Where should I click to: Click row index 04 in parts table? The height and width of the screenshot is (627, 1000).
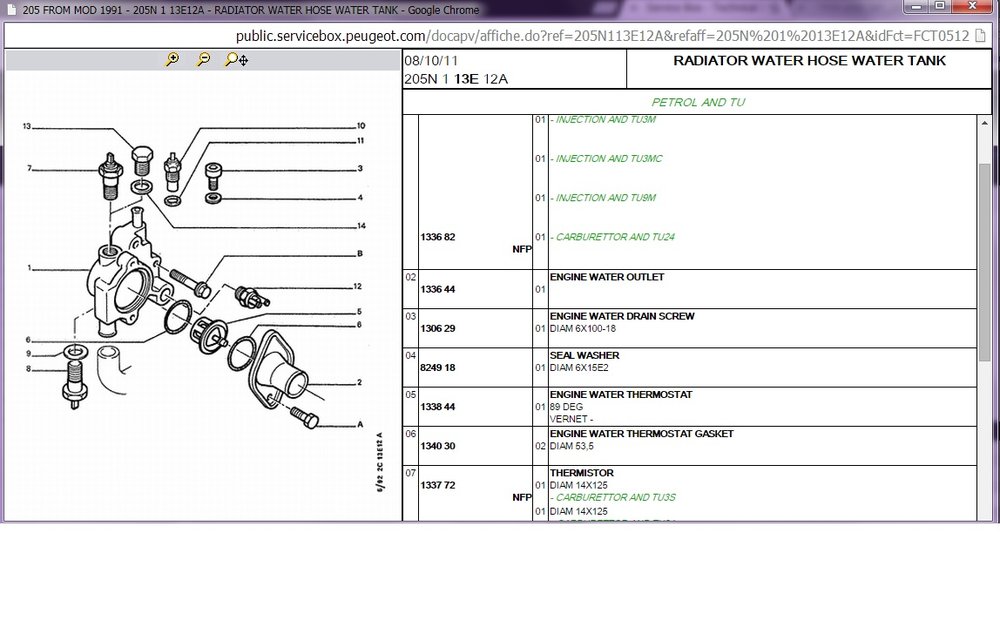410,355
